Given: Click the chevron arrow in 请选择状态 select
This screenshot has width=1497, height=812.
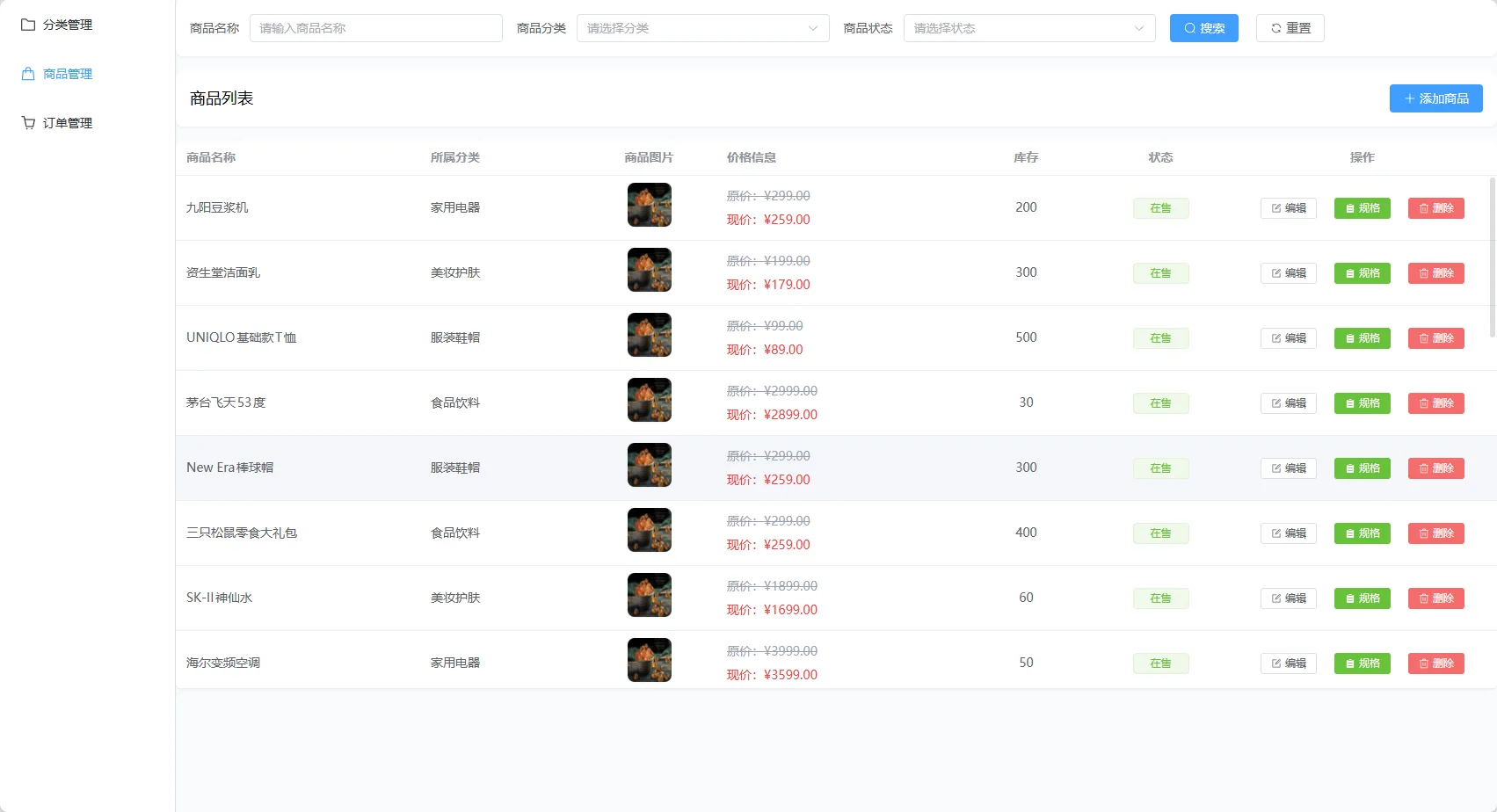Looking at the screenshot, I should pyautogui.click(x=1138, y=28).
